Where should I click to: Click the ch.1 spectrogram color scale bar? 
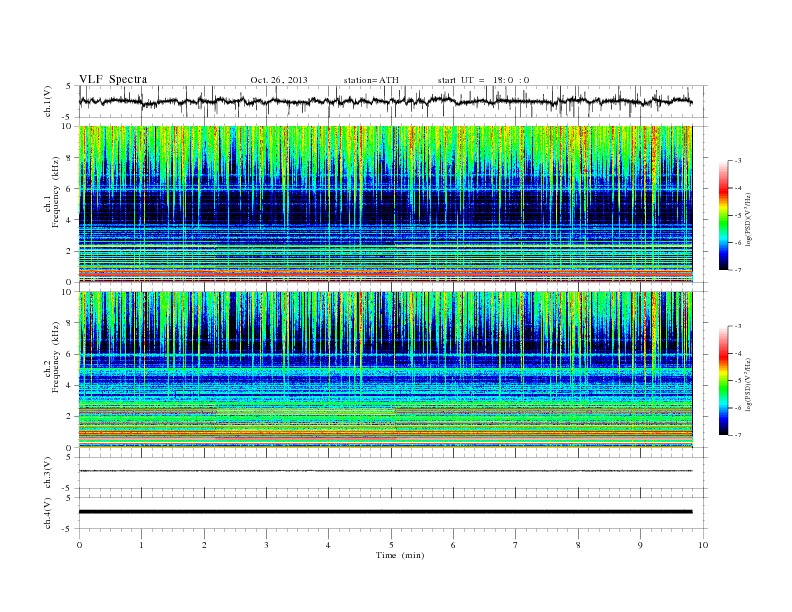(x=724, y=215)
